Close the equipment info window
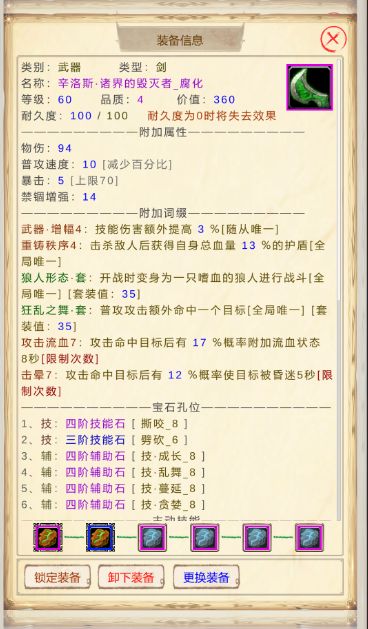 click(x=333, y=39)
